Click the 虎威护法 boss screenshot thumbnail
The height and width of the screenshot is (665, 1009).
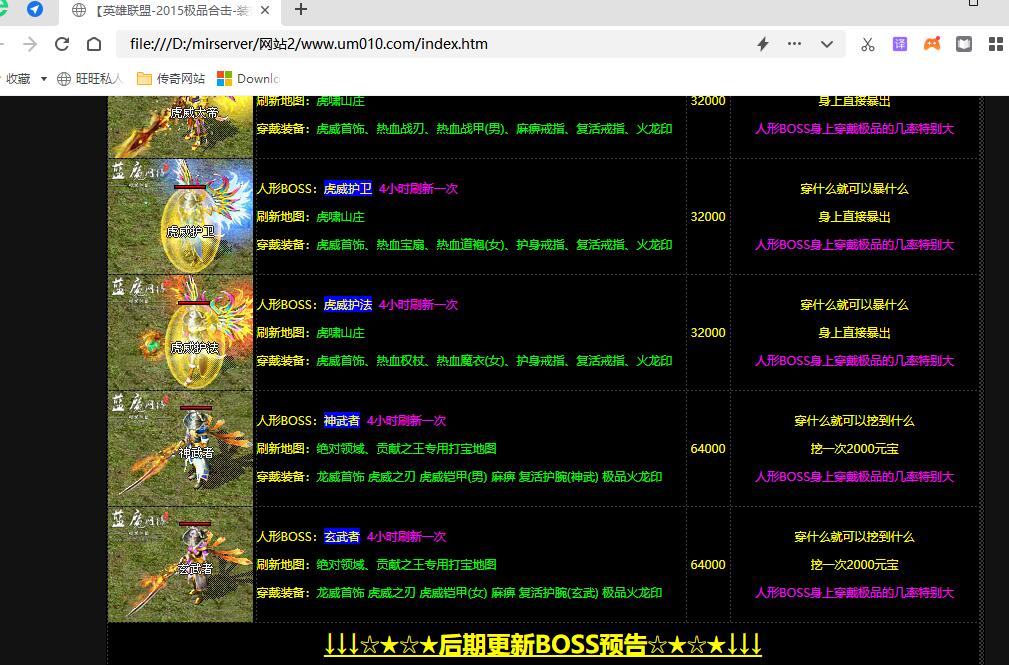coord(181,333)
